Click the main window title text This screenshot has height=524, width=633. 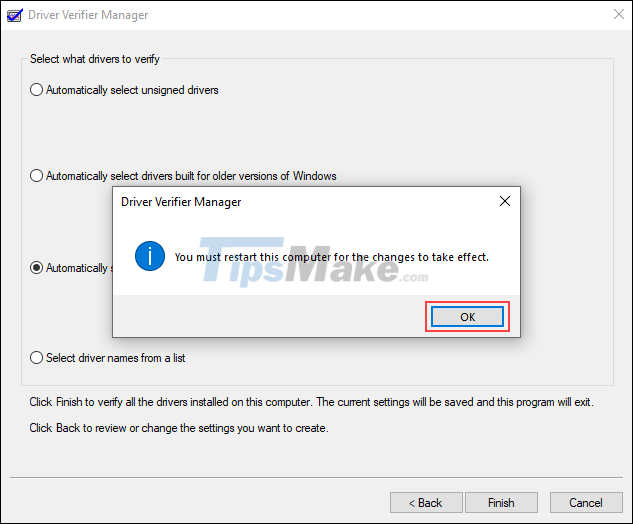pyautogui.click(x=88, y=15)
